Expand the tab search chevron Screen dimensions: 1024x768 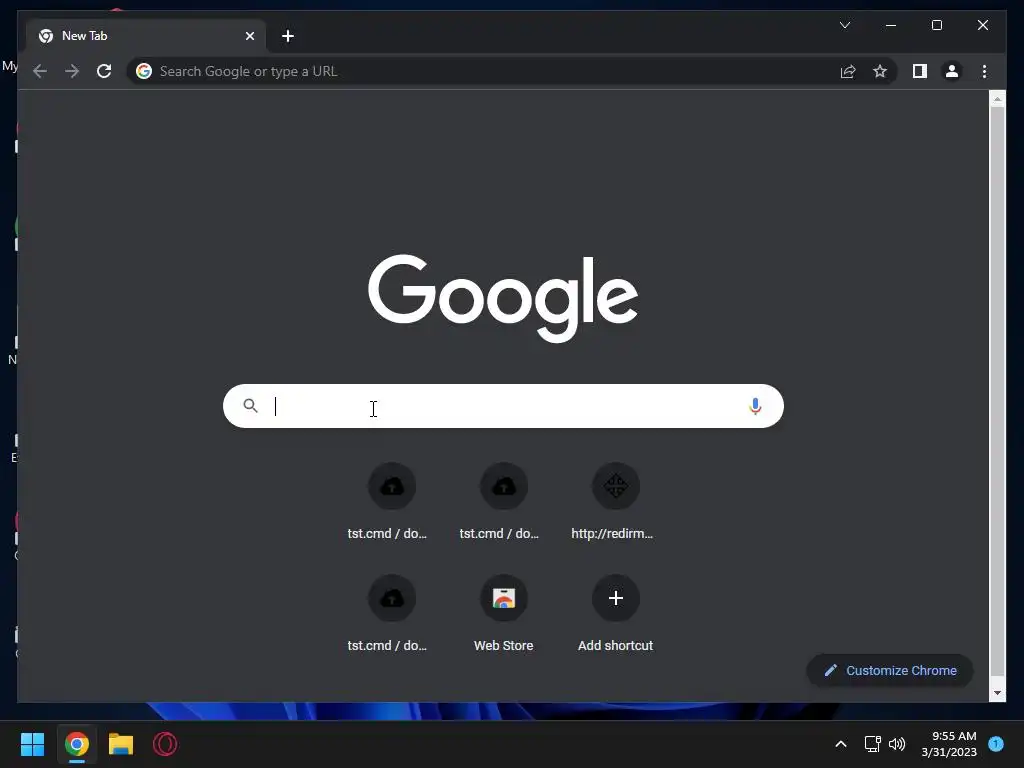(x=844, y=25)
